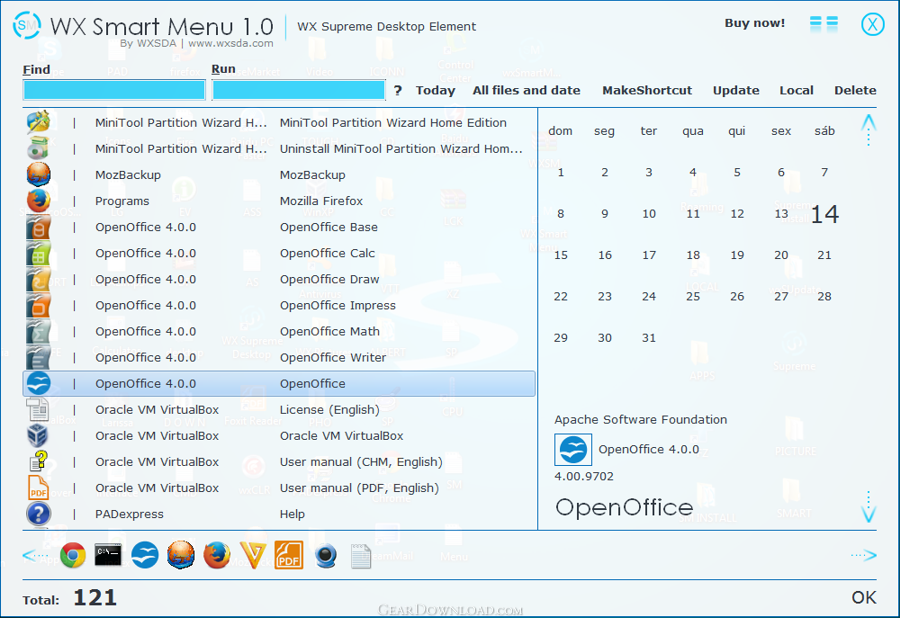Screen dimensions: 900x618
Task: Select the "User manual (CHM, English)" entry
Action: coord(361,462)
